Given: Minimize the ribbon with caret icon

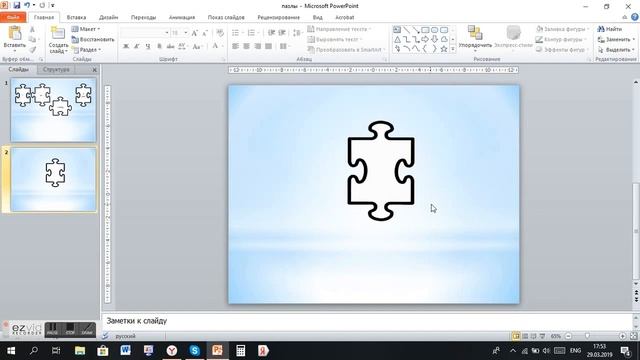Looking at the screenshot, I should 624,17.
